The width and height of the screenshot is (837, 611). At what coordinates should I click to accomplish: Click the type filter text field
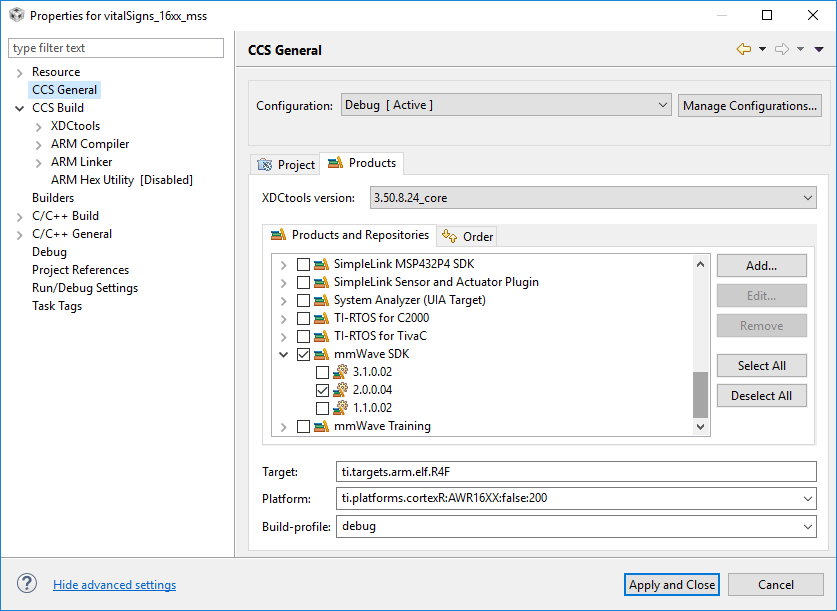point(116,48)
